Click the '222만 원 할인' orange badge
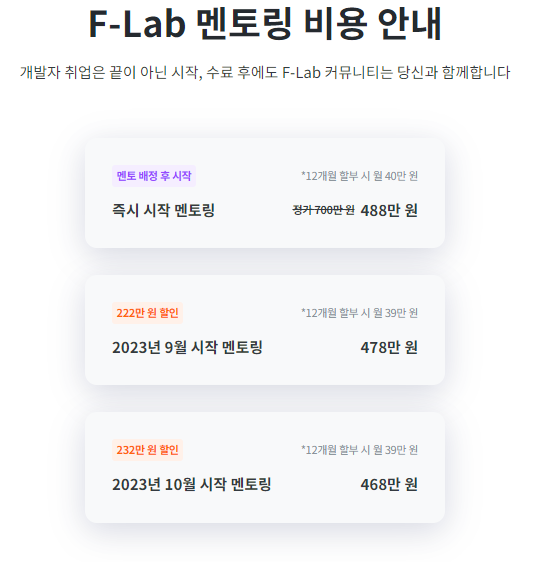 (147, 313)
